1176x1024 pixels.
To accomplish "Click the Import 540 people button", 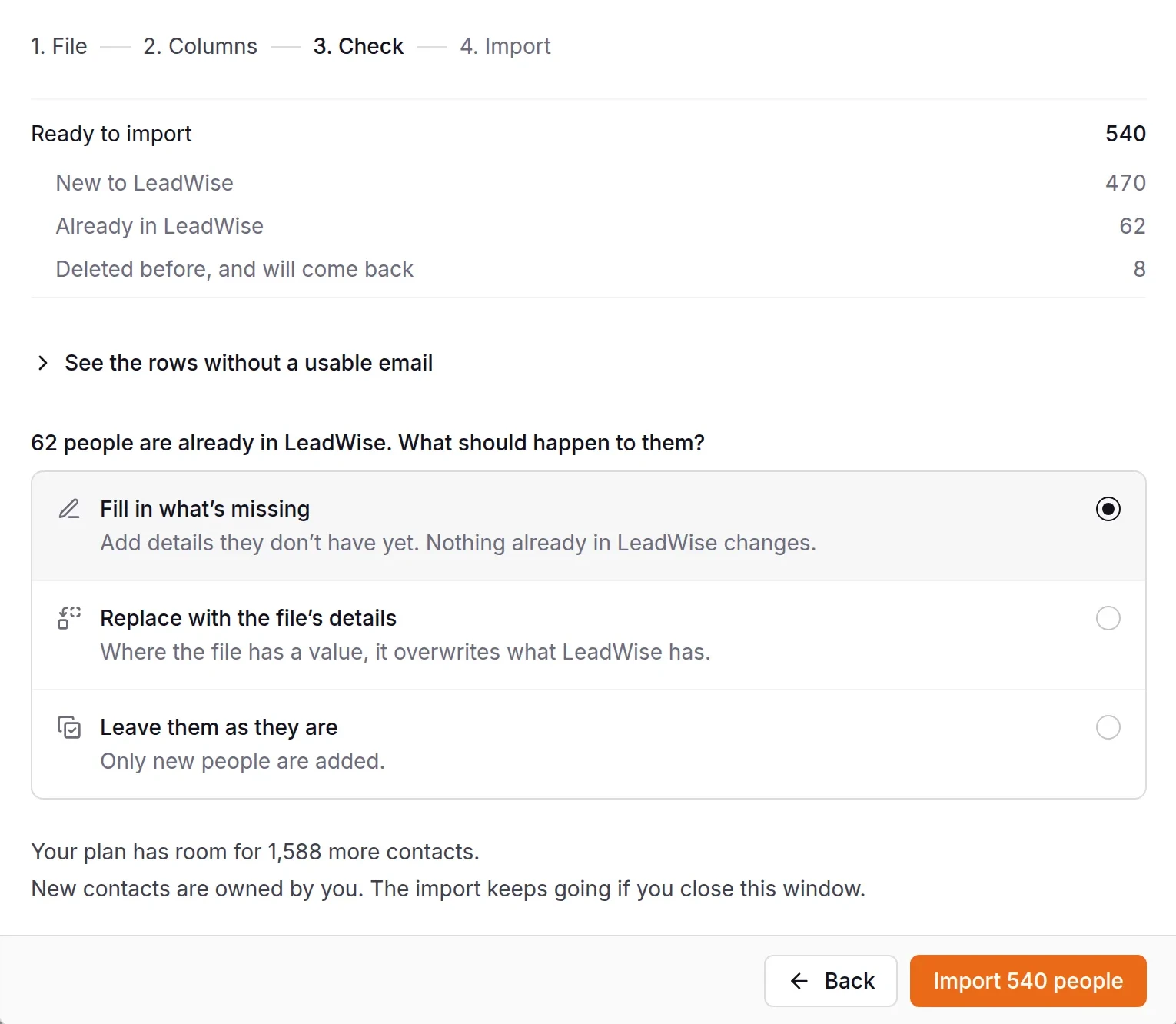I will point(1028,981).
